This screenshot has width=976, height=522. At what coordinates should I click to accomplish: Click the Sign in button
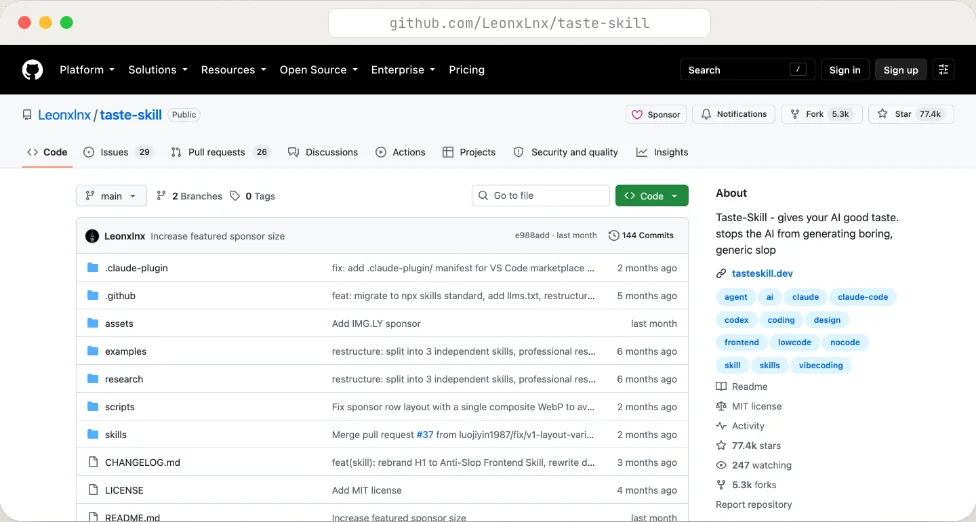click(x=845, y=70)
